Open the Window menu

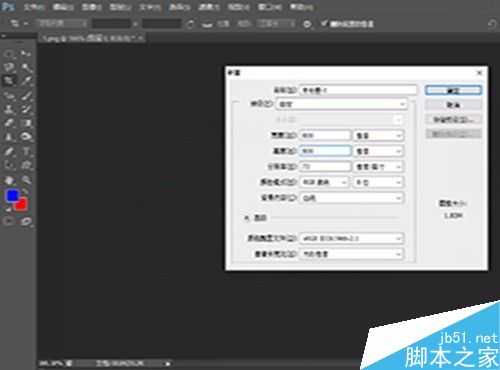[270, 7]
